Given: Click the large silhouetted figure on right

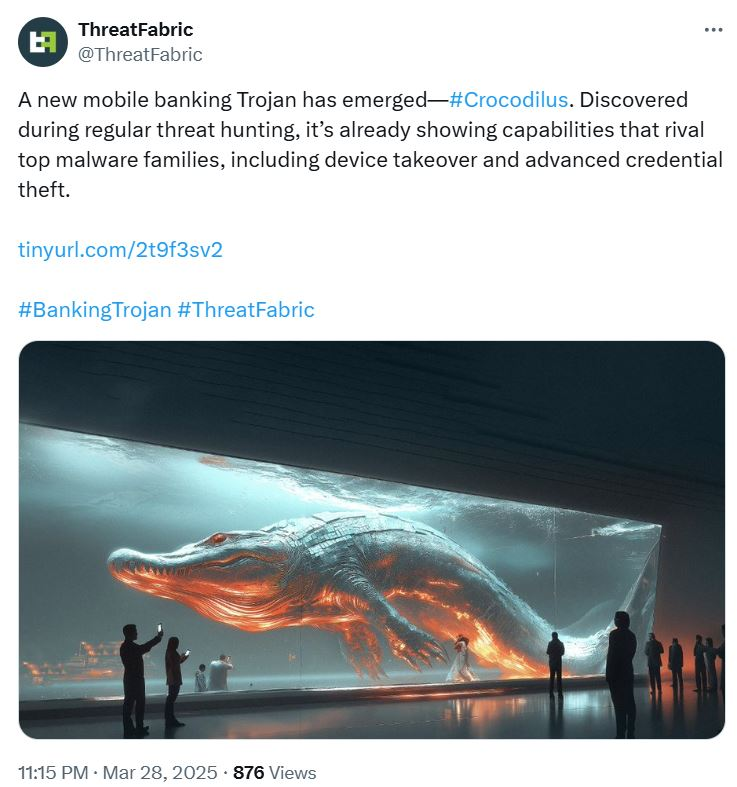Looking at the screenshot, I should pos(622,674).
